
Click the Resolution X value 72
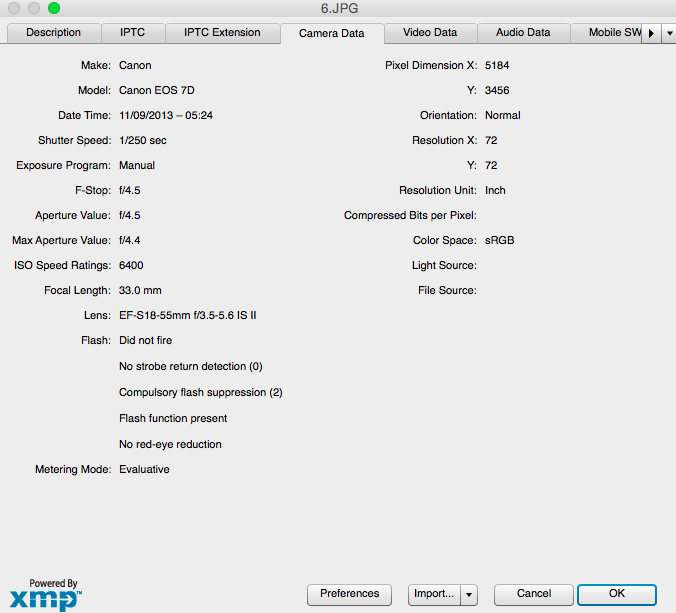tap(491, 141)
